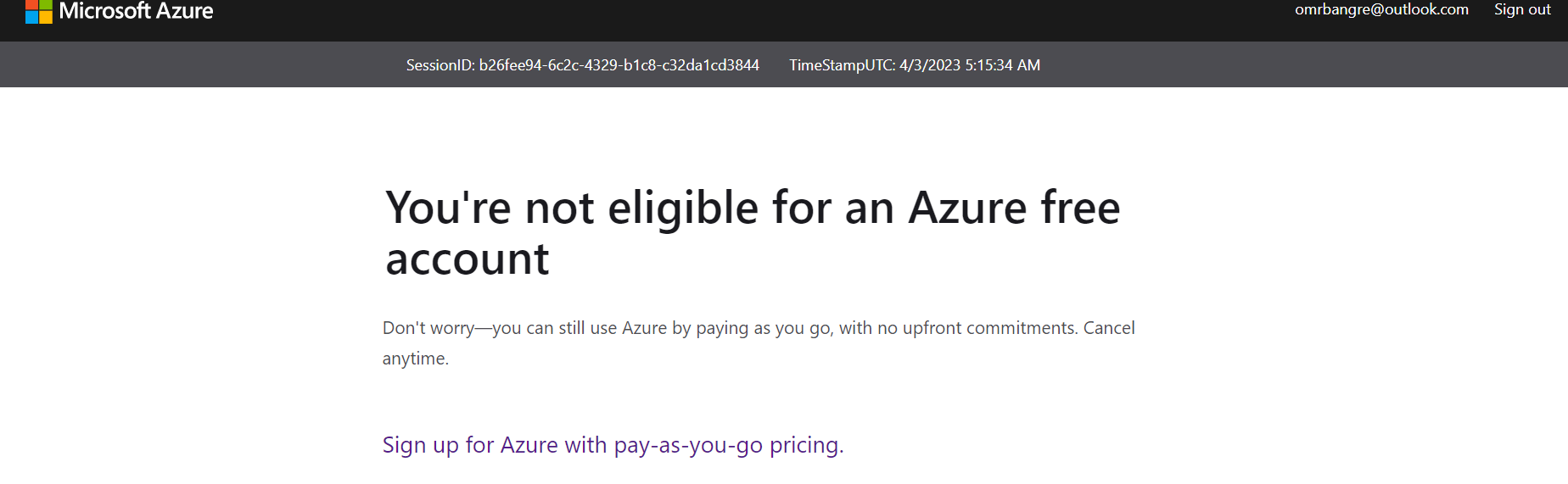Open the Microsoft Azure brand link
This screenshot has width=1568, height=484.
click(x=136, y=11)
